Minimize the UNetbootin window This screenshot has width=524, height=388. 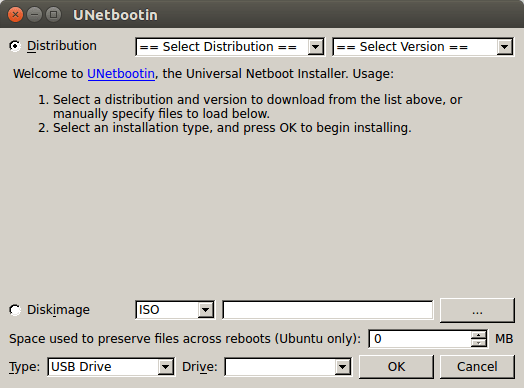[34, 15]
